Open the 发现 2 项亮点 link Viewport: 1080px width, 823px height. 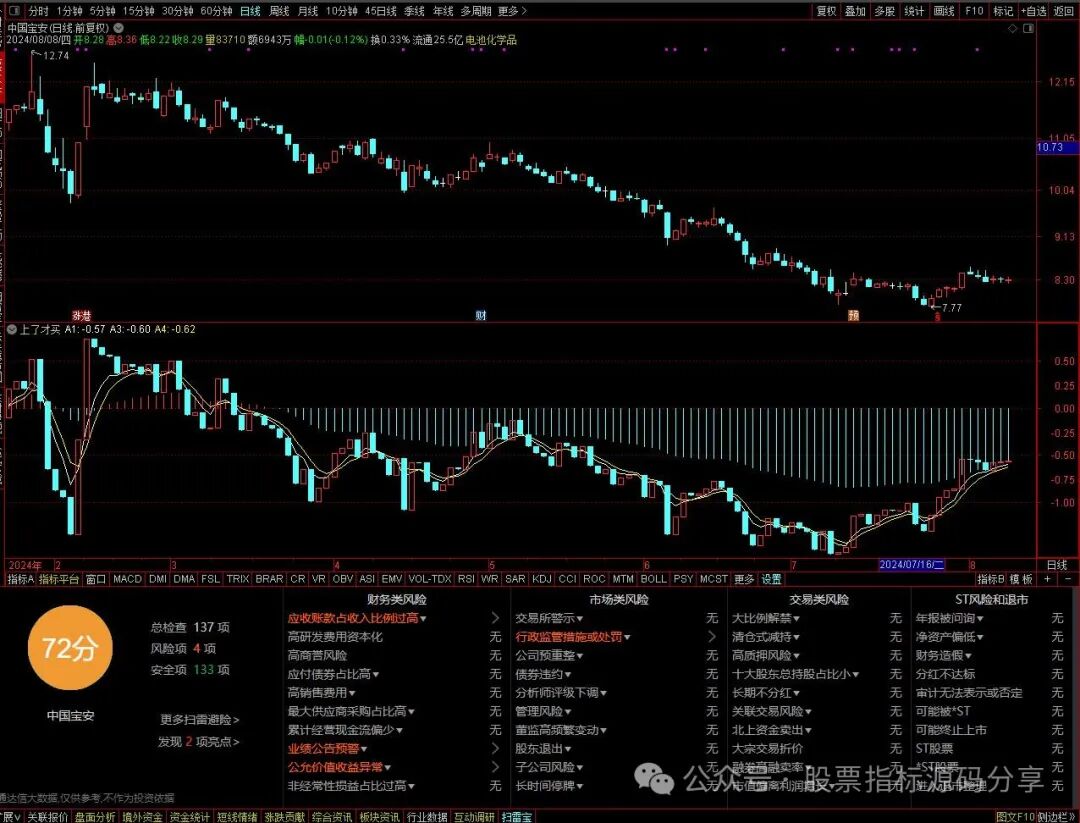pyautogui.click(x=198, y=742)
